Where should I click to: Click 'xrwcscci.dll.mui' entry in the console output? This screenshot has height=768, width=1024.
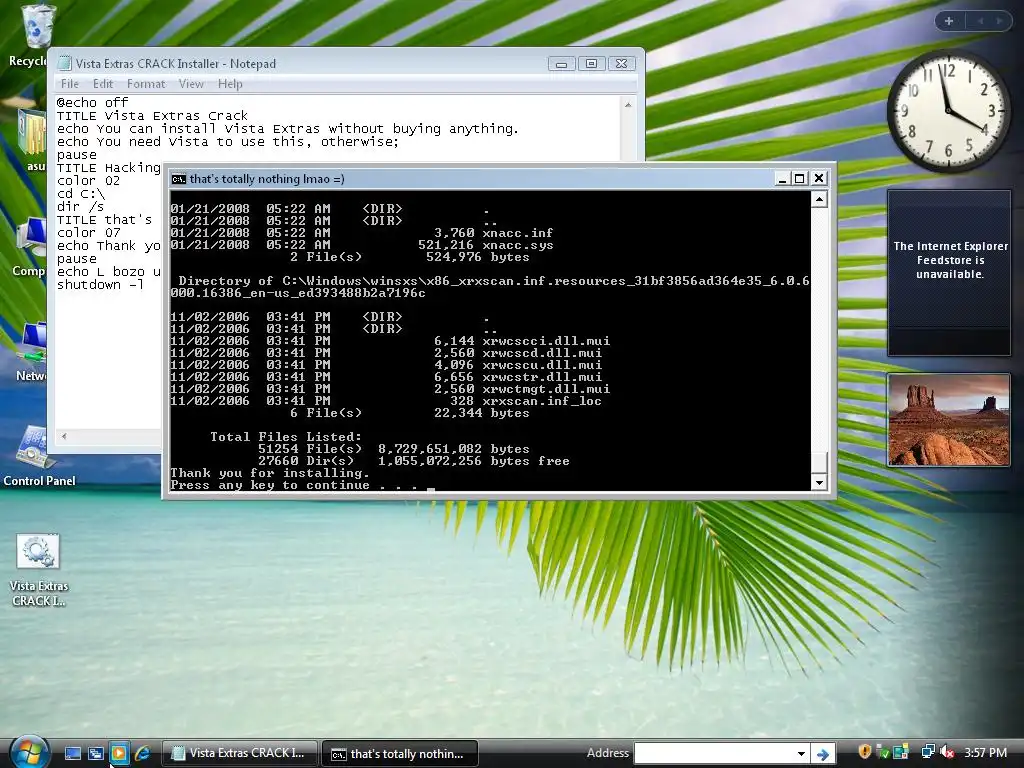coord(546,341)
